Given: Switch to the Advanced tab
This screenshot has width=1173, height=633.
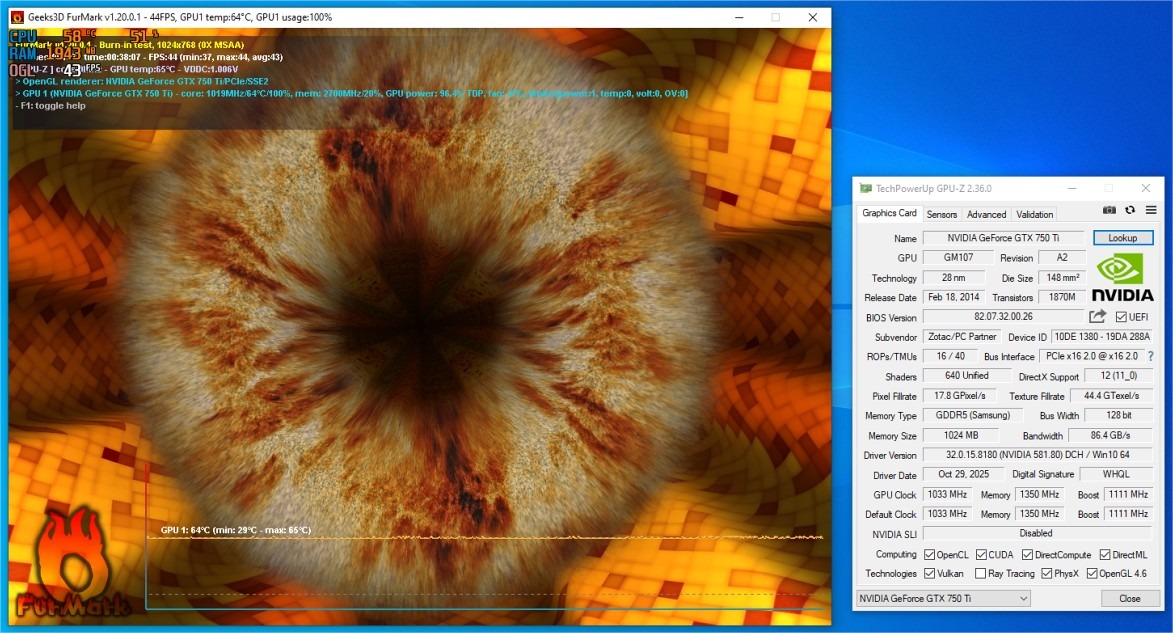Looking at the screenshot, I should [x=986, y=214].
